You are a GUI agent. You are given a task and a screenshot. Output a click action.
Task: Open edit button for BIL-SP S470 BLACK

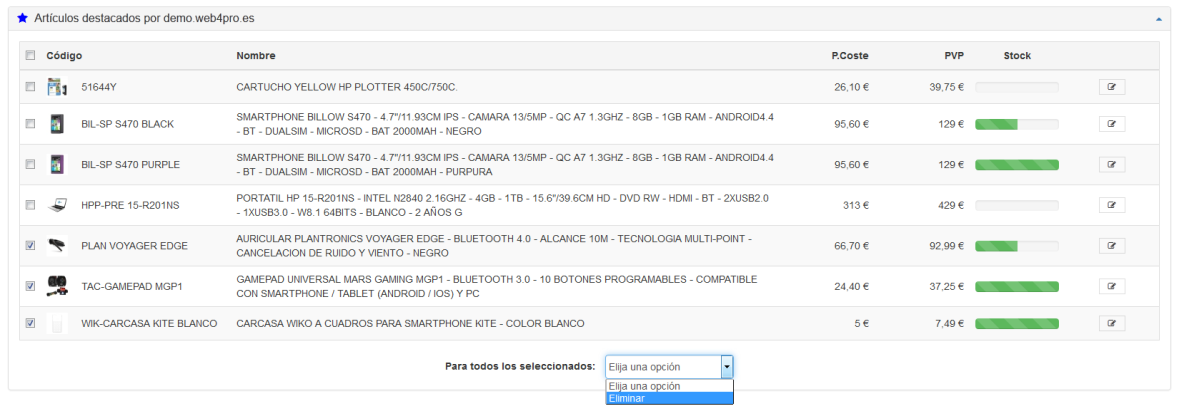pos(1111,124)
